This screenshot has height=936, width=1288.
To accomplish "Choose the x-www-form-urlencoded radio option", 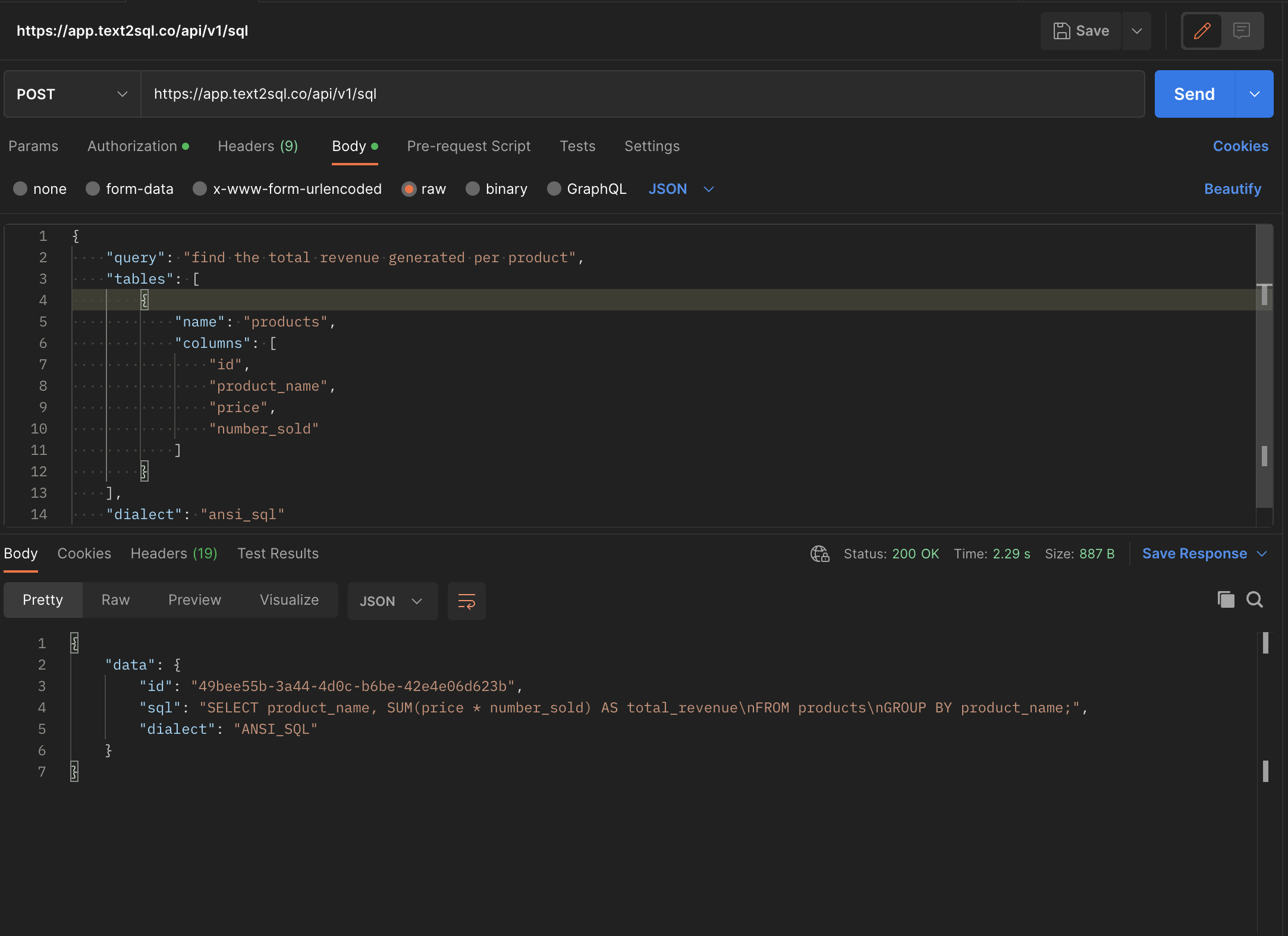I will click(200, 189).
